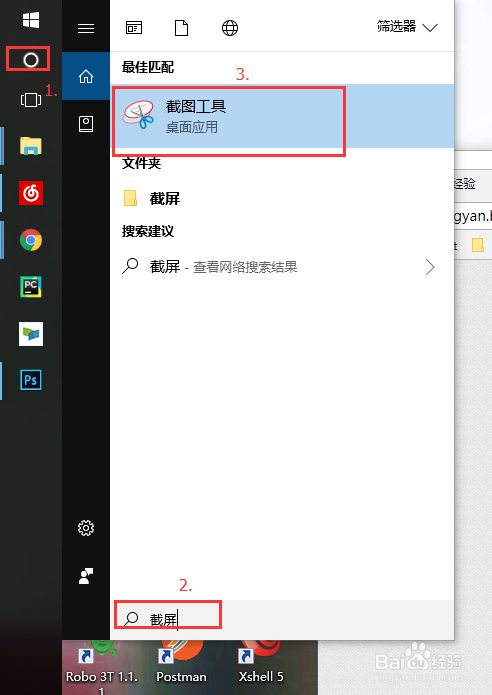This screenshot has width=492, height=695.
Task: Launch File Explorer from the taskbar
Action: tap(31, 145)
